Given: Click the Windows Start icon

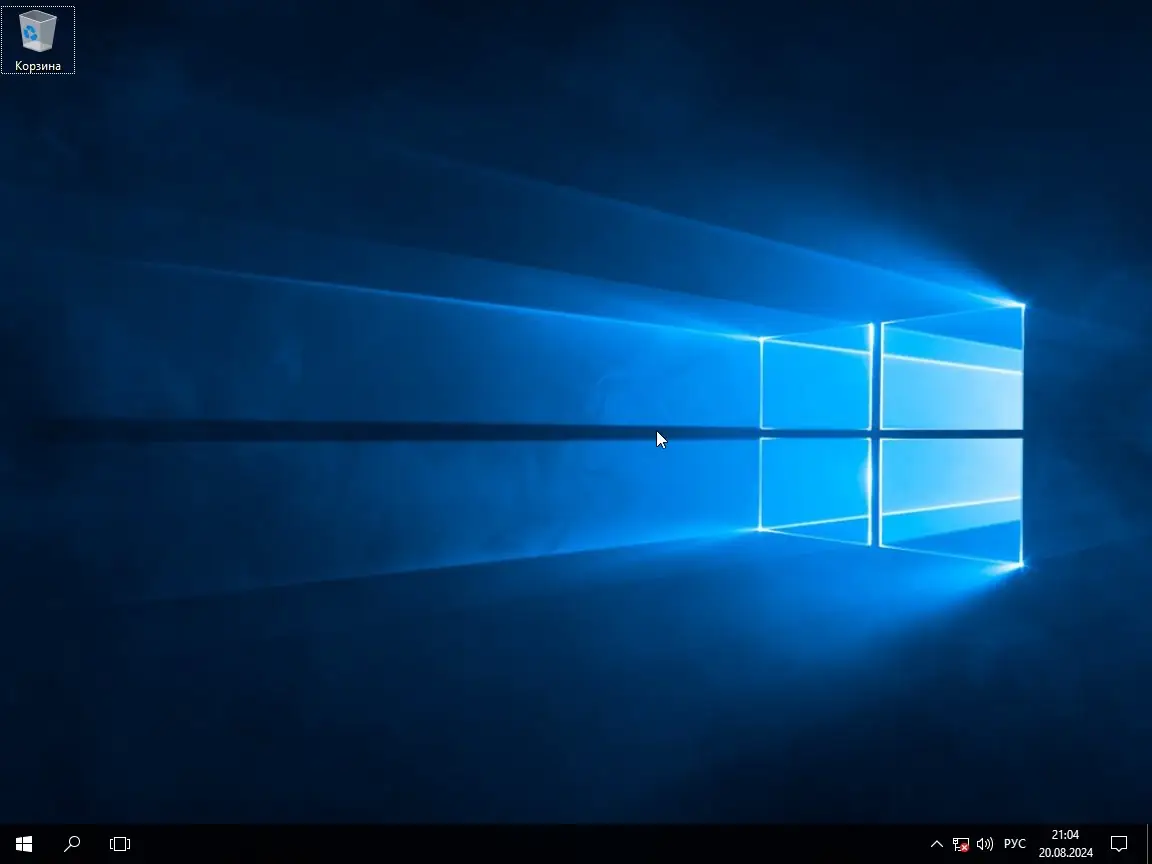Looking at the screenshot, I should point(23,844).
